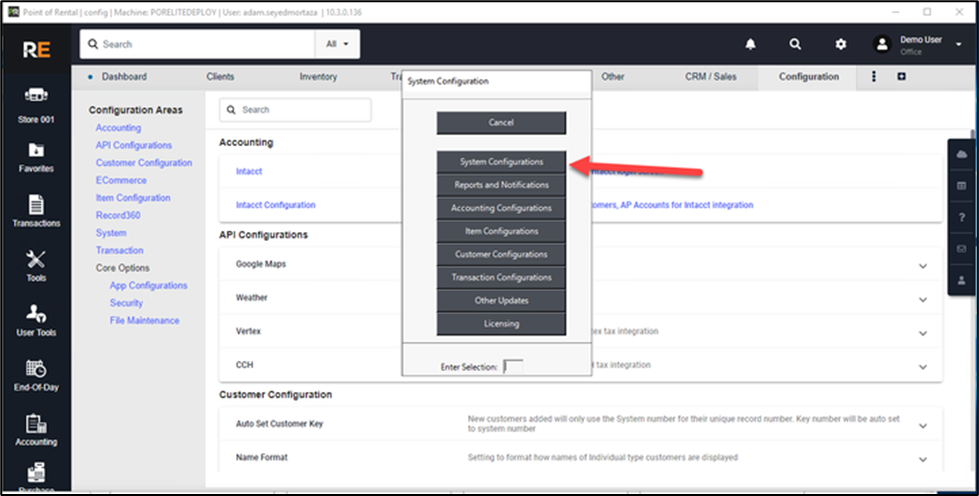
Task: Open the Favorites sidebar icon
Action: point(36,151)
